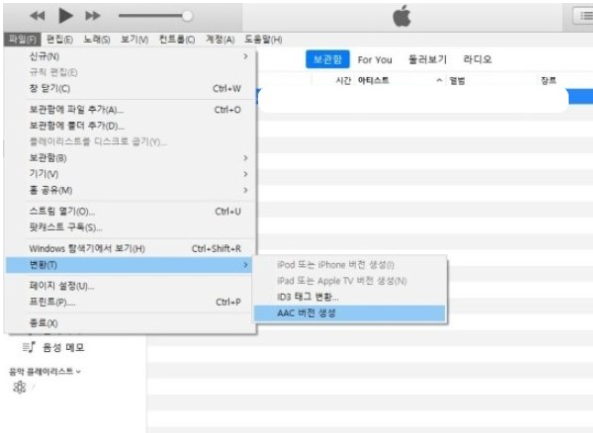Image resolution: width=593 pixels, height=433 pixels.
Task: Choose 보관함에 파일 추가(A)...
Action: click(130, 110)
